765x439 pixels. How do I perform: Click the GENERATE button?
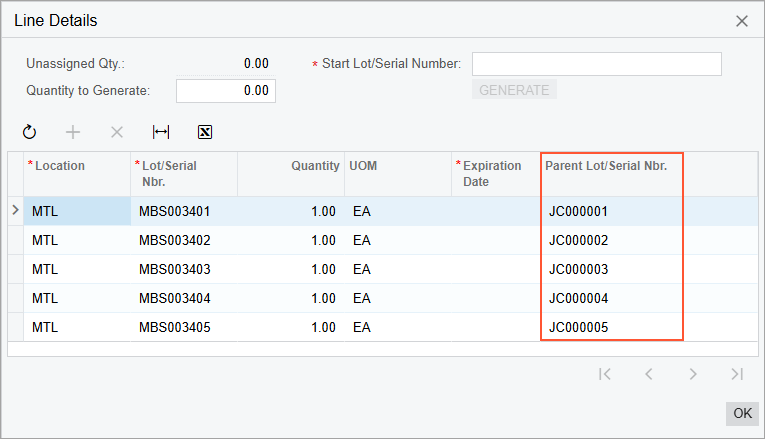pyautogui.click(x=514, y=90)
